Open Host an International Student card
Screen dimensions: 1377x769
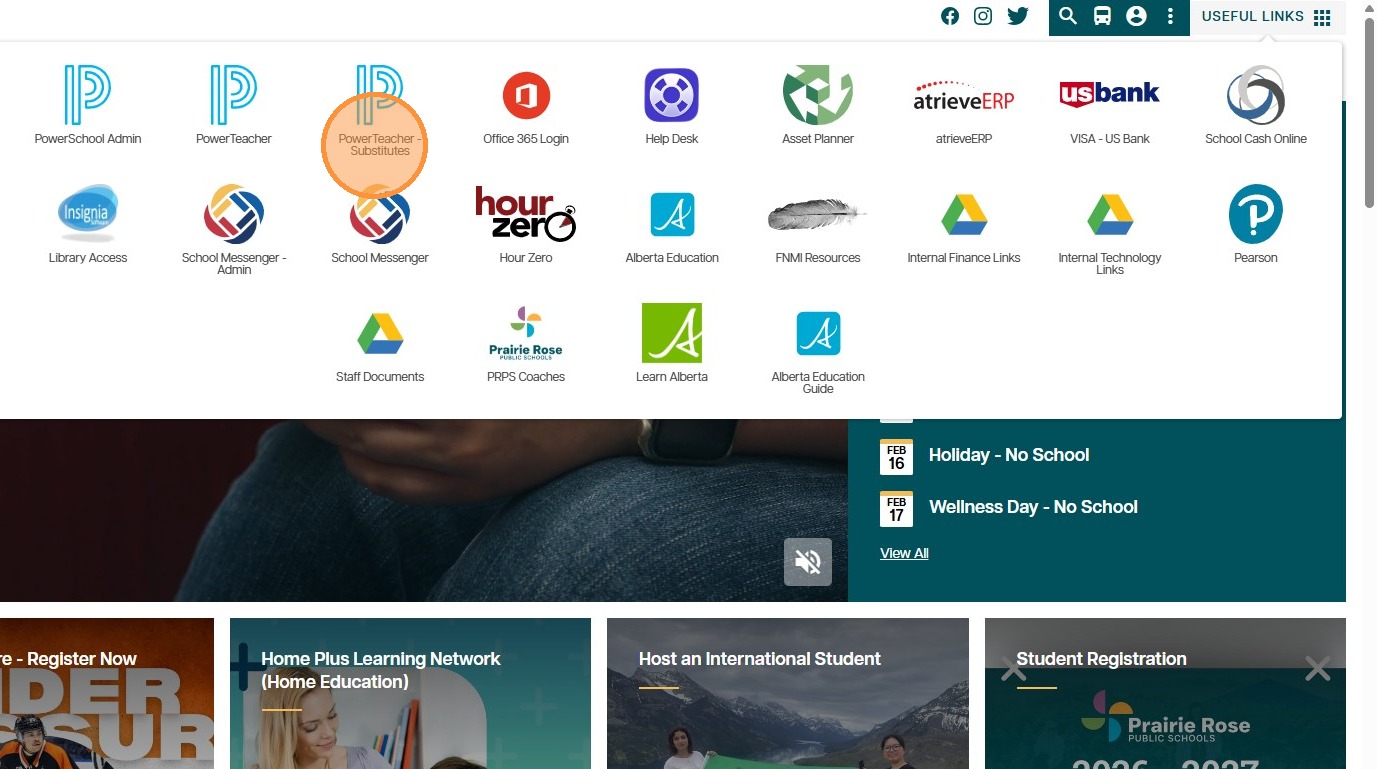[x=788, y=694]
